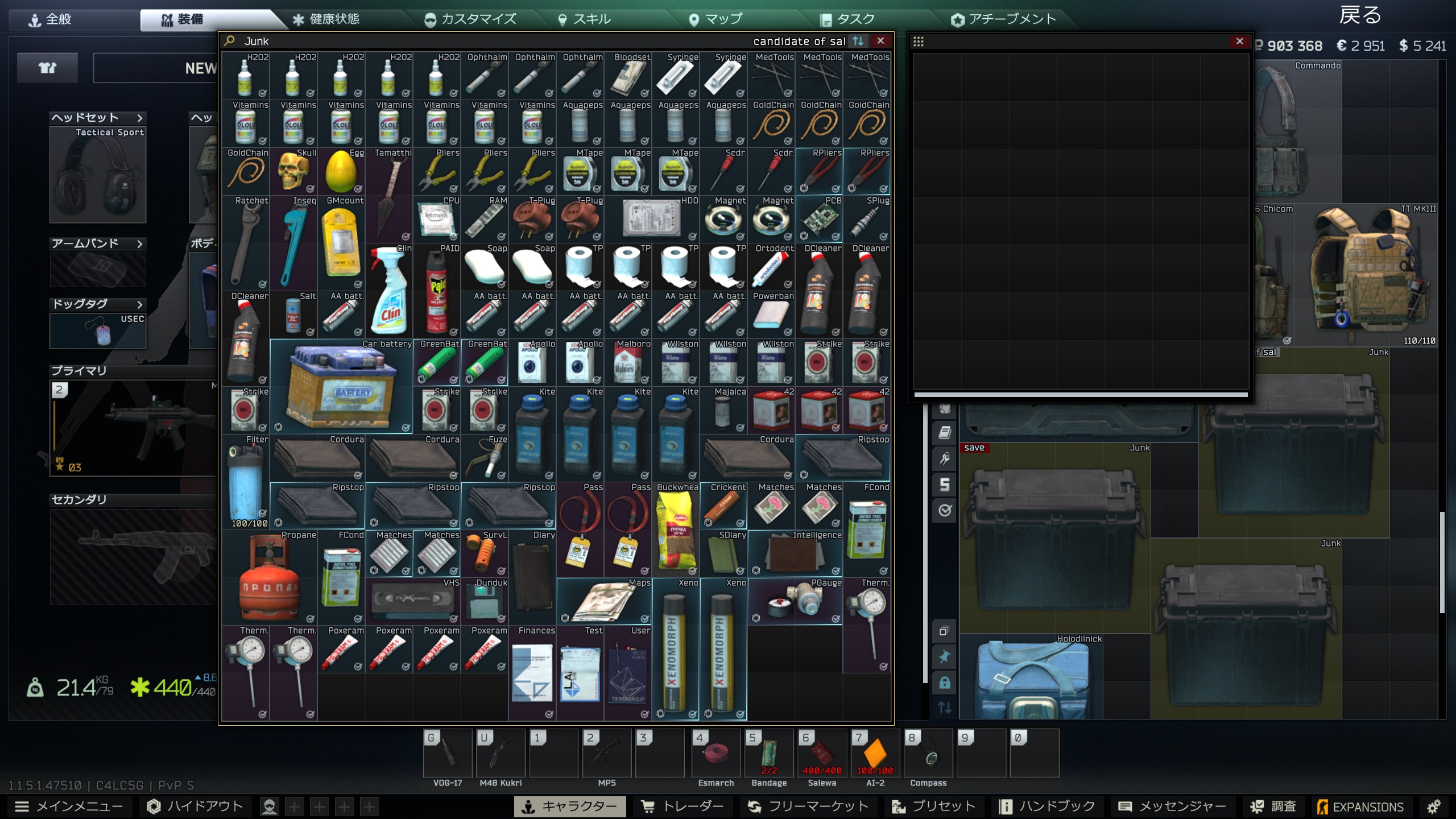Screen dimensions: 1456x819
Task: Expand the ヘッドセット slot chevron
Action: coord(140,118)
